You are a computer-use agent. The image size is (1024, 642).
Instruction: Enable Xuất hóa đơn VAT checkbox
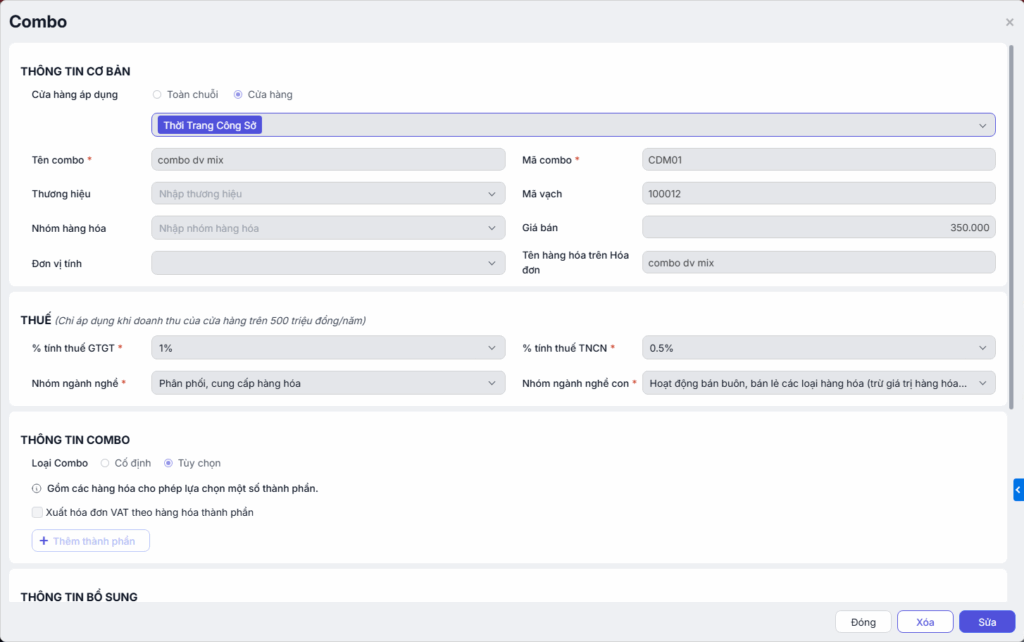[38, 512]
